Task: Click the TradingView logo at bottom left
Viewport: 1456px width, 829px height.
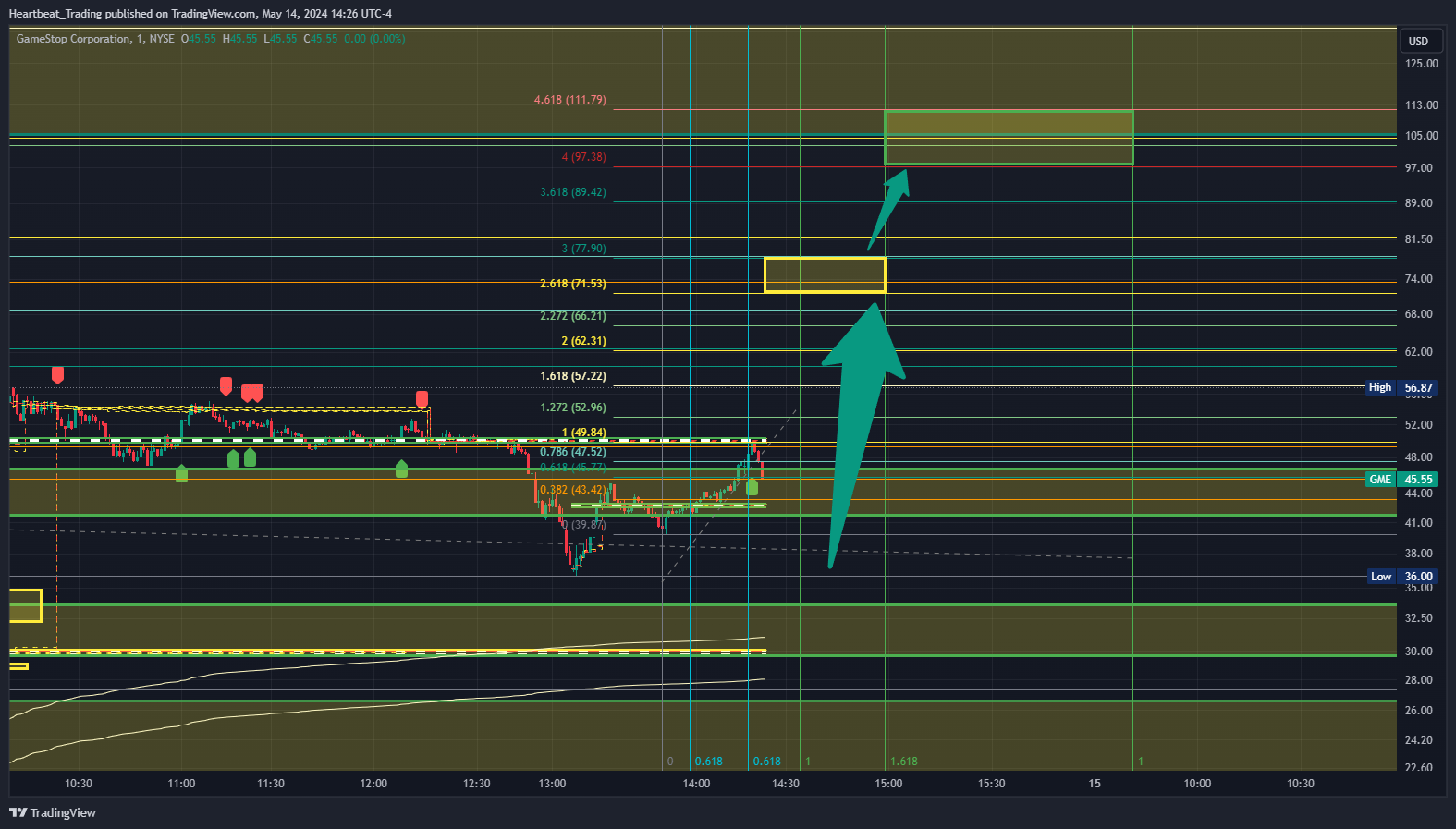Action: pyautogui.click(x=53, y=812)
